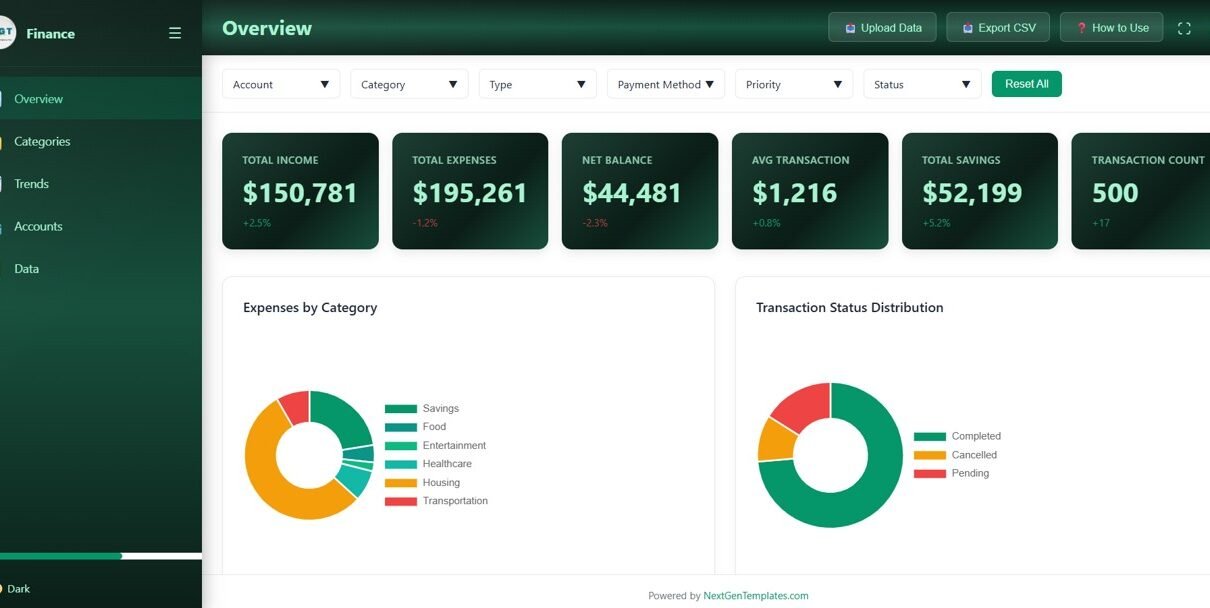Expand the Category filter dropdown
1210x608 pixels.
pyautogui.click(x=409, y=84)
